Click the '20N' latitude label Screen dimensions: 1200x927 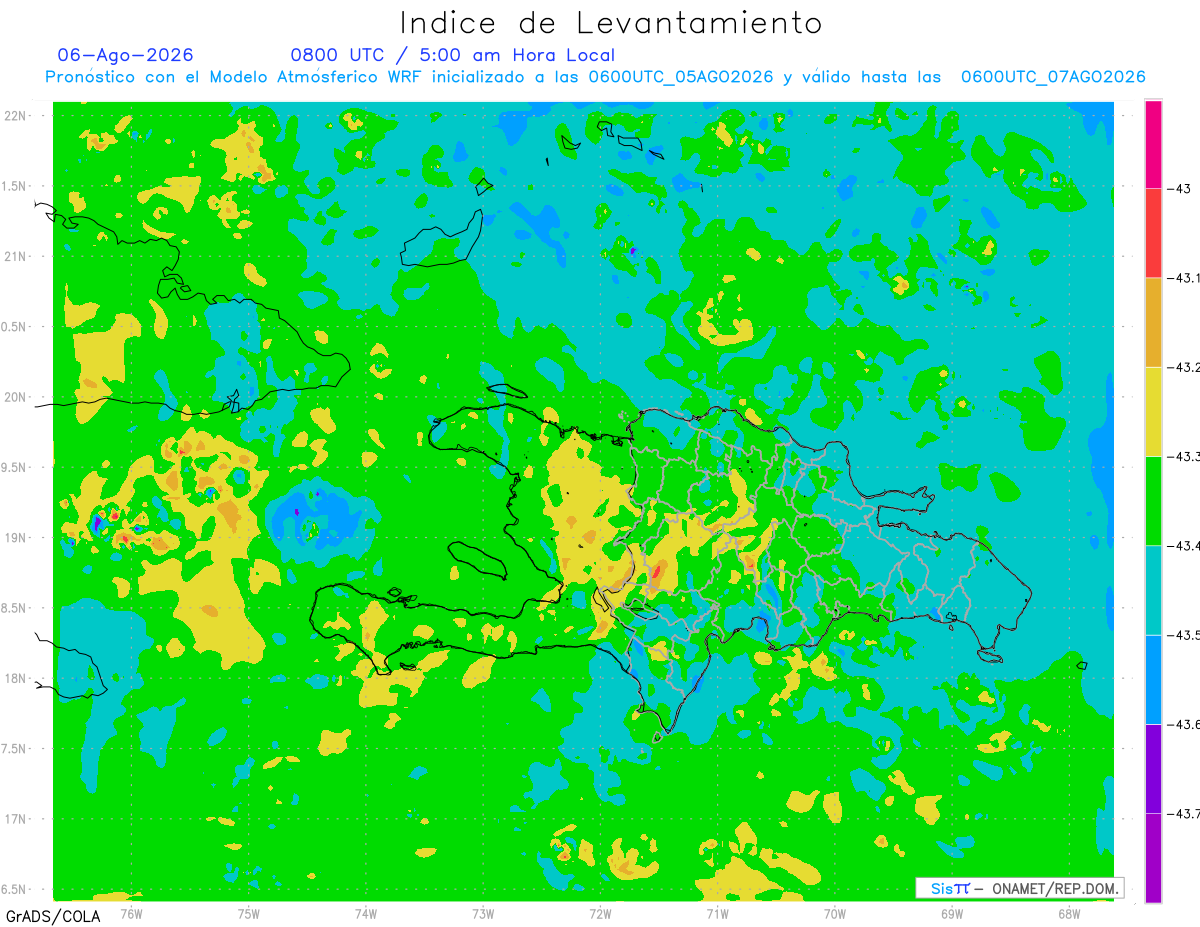tap(16, 397)
